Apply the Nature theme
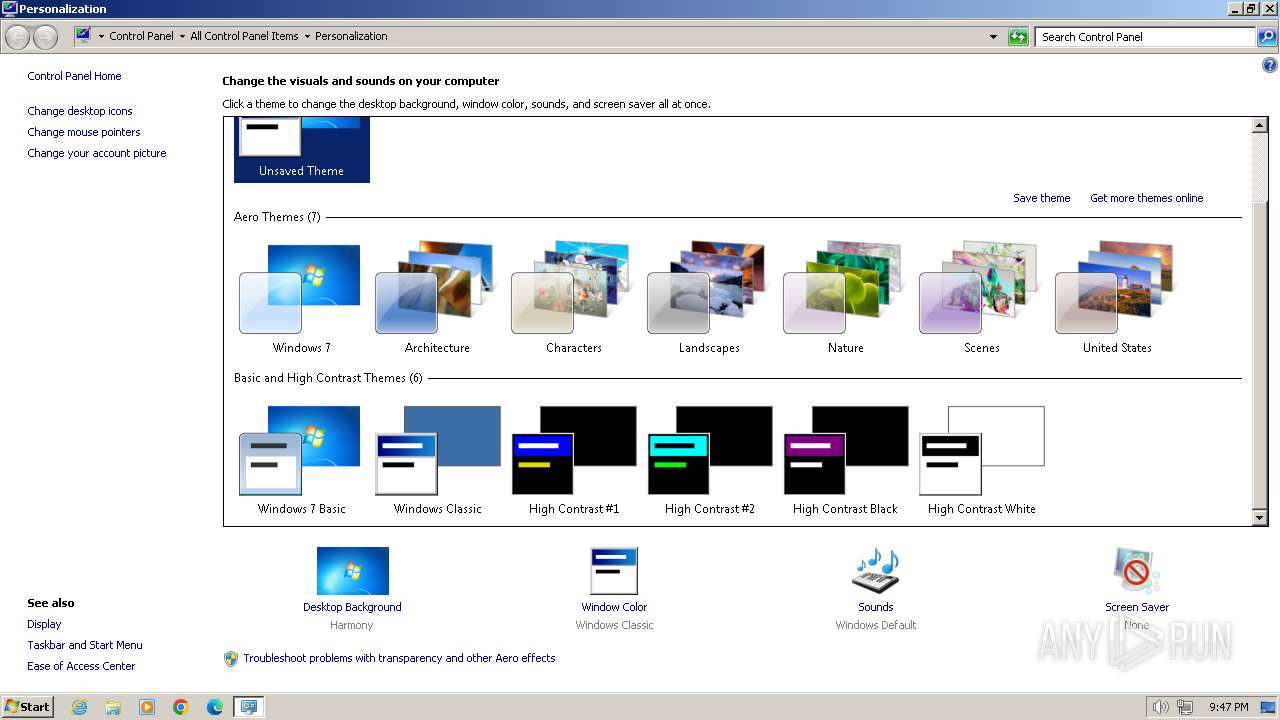 (x=845, y=298)
